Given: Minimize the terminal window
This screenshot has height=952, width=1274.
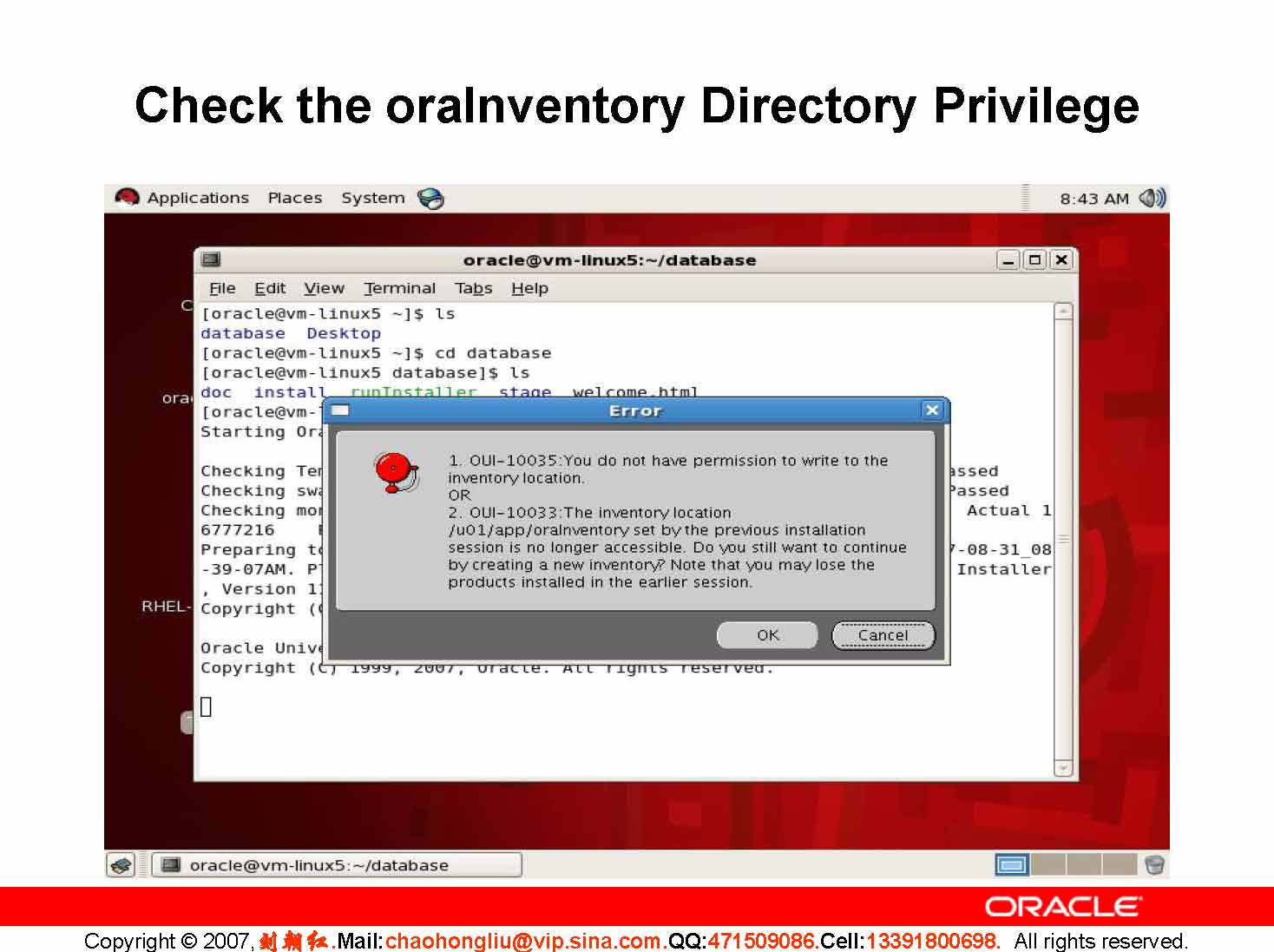Looking at the screenshot, I should (x=1008, y=259).
